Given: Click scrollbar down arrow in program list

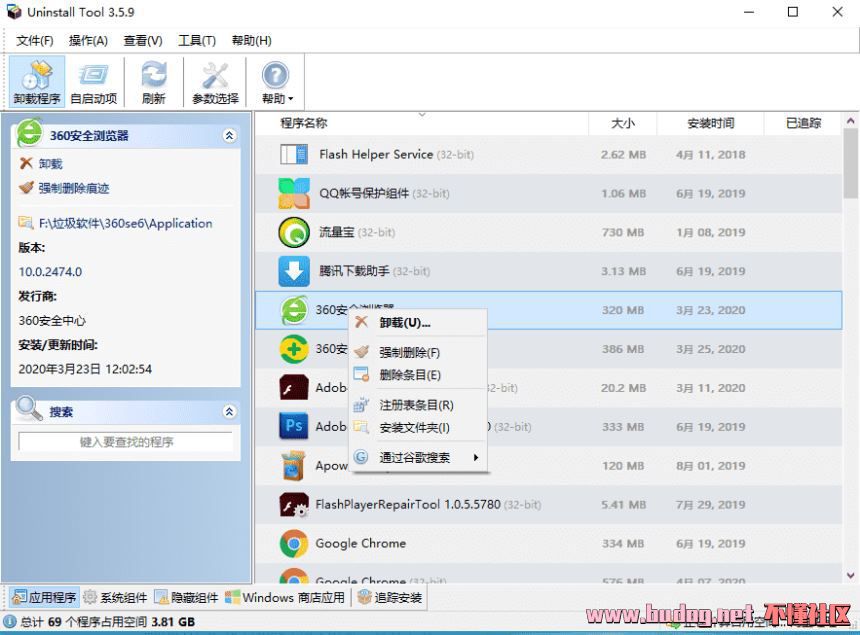Looking at the screenshot, I should coord(851,575).
